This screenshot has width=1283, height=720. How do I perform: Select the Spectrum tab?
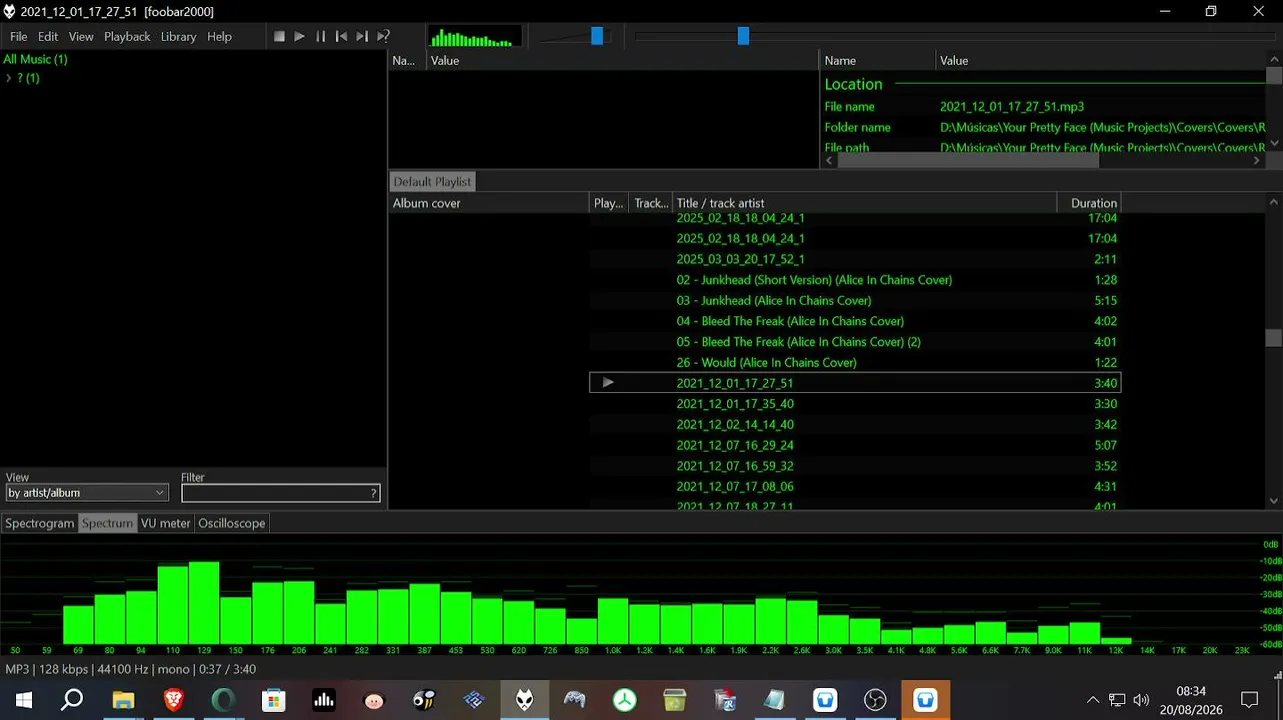pyautogui.click(x=107, y=523)
